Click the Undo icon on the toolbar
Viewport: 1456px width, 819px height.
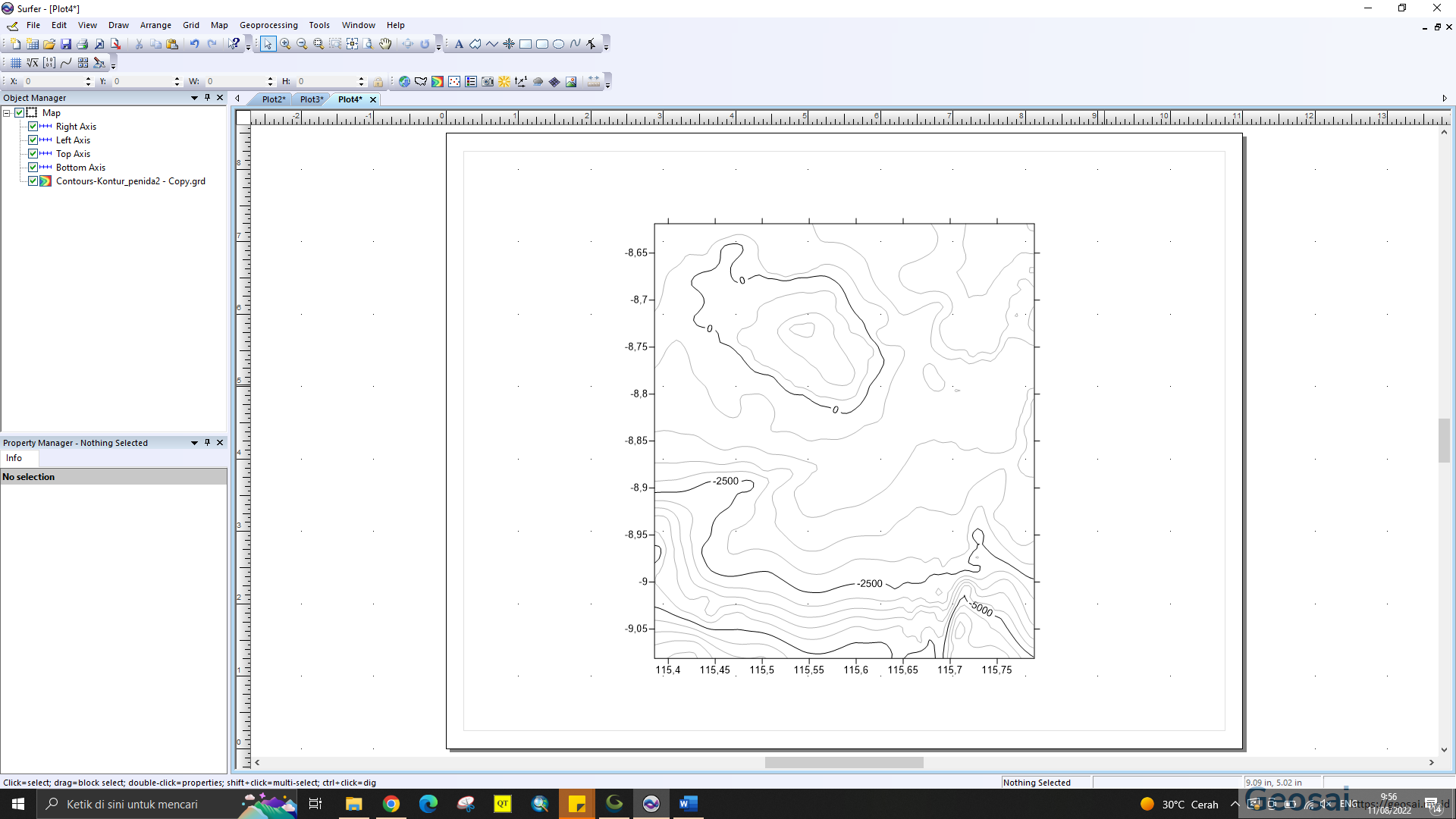click(195, 43)
